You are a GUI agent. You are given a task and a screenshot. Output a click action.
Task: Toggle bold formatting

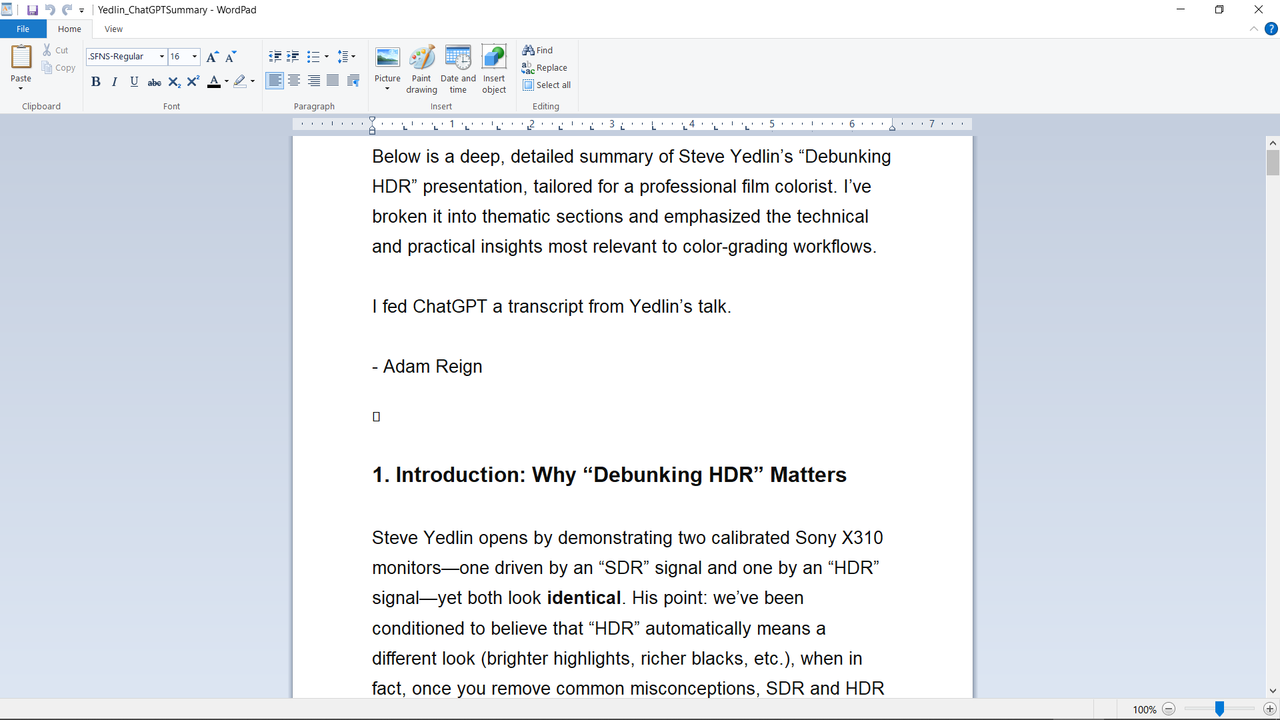point(96,82)
